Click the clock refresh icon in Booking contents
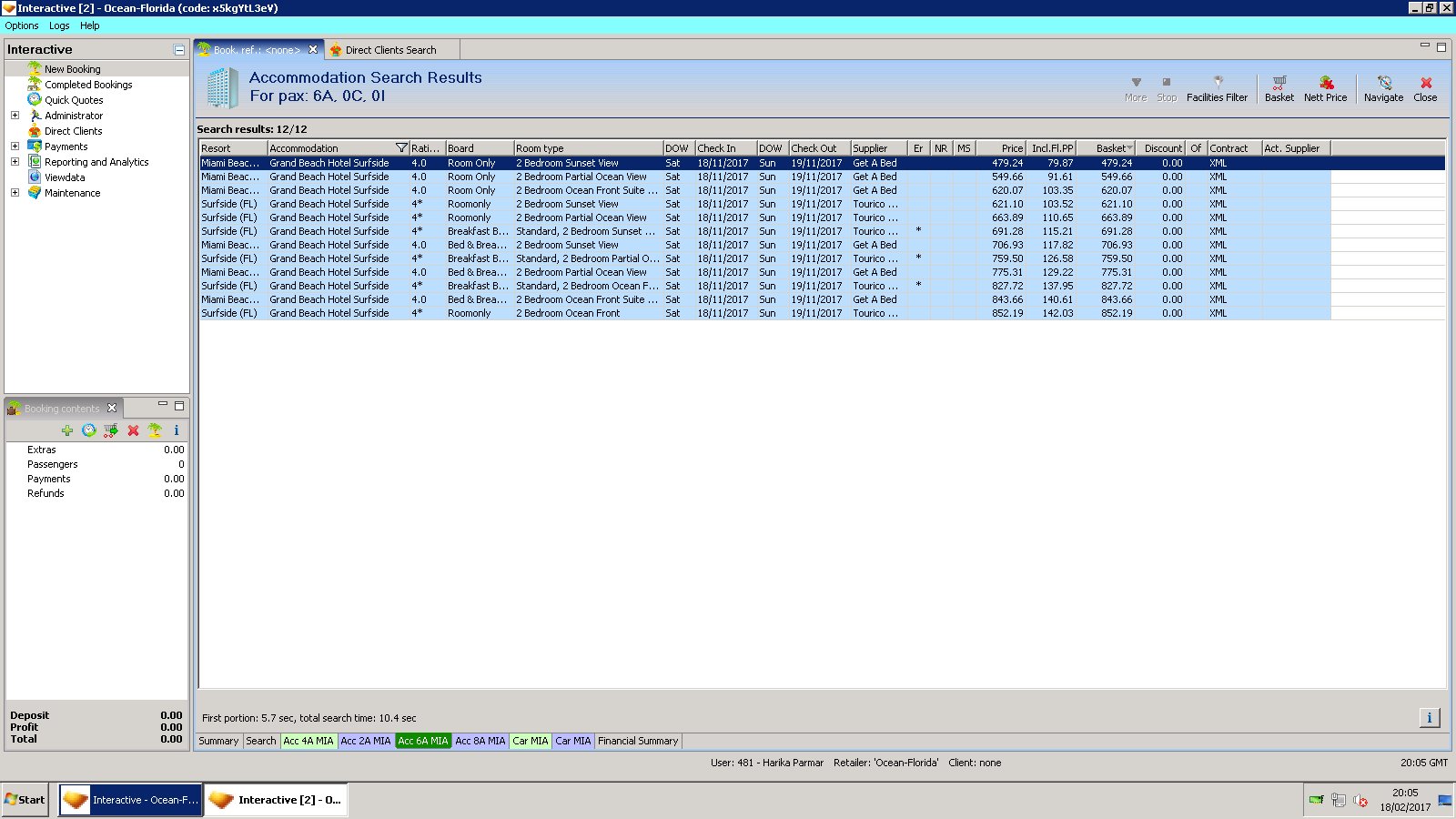 point(89,430)
